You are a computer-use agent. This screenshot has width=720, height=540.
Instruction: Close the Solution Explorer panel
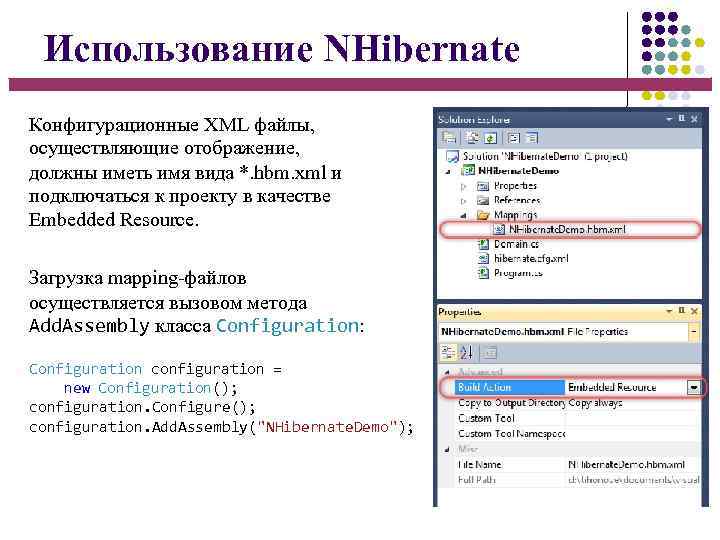(x=694, y=119)
